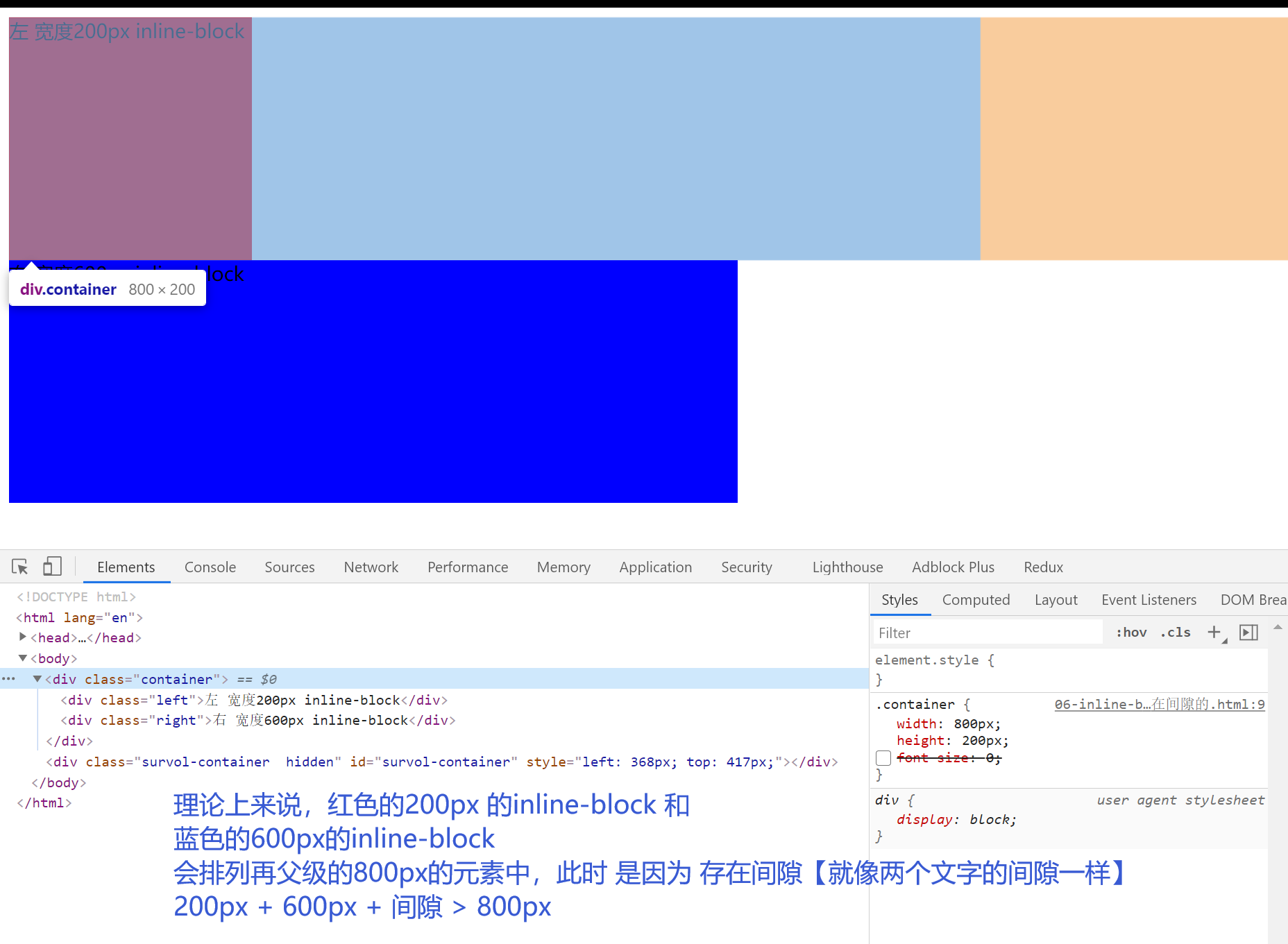Switch to the Console panel
1288x944 pixels.
click(x=210, y=567)
